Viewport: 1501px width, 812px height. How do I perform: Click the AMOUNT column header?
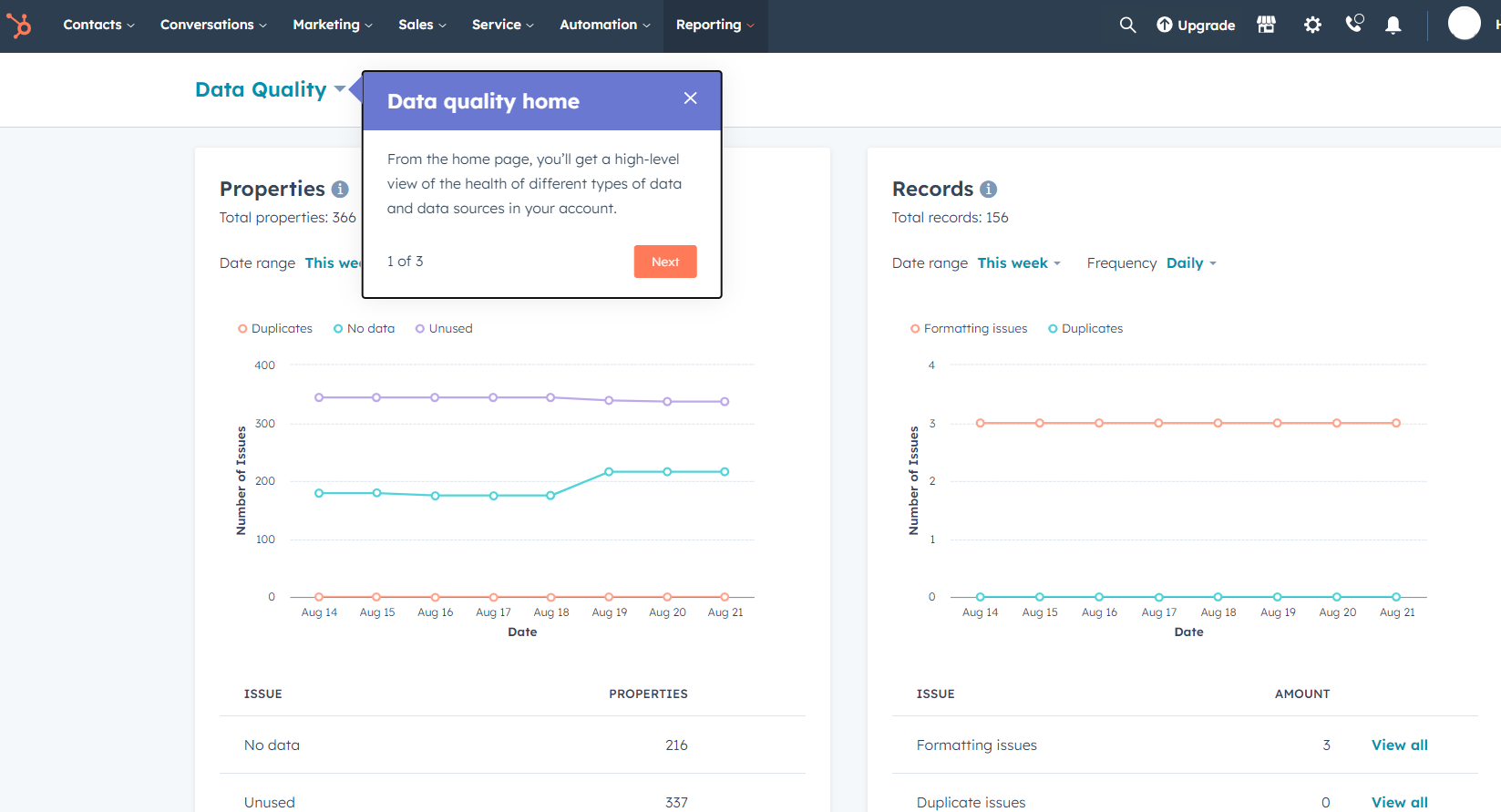(x=1302, y=694)
